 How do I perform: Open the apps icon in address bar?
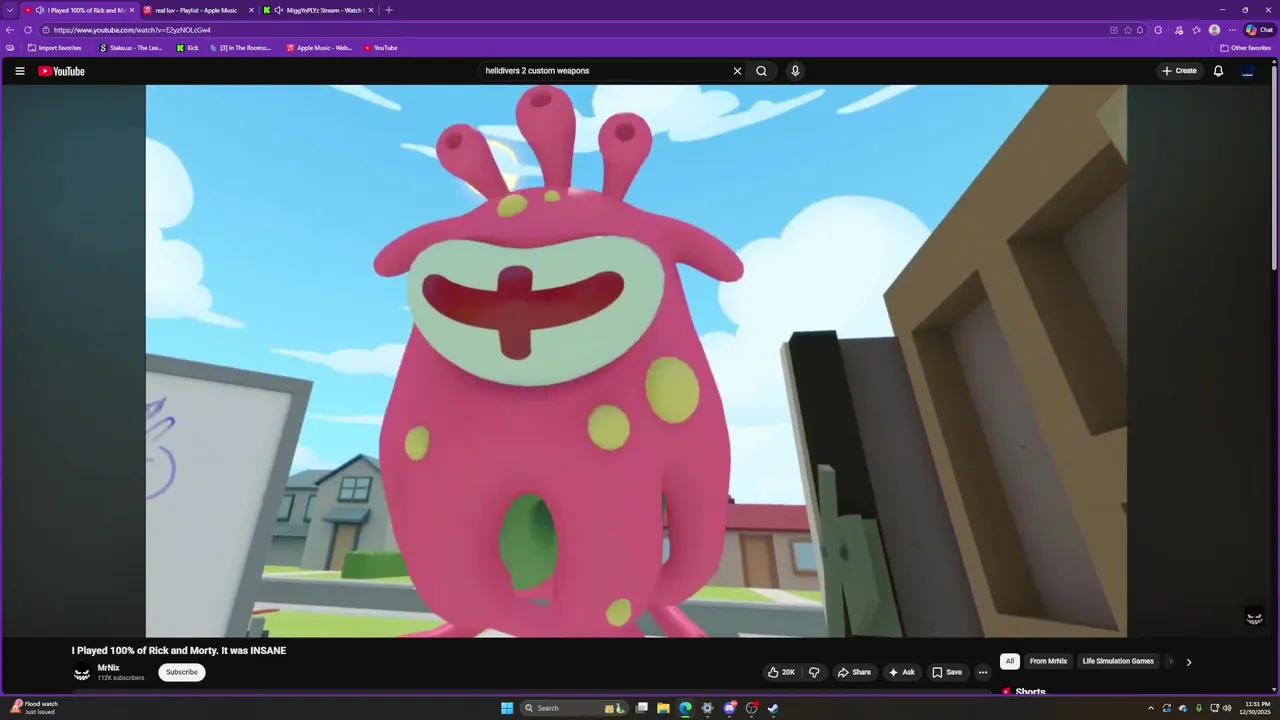click(x=1114, y=30)
